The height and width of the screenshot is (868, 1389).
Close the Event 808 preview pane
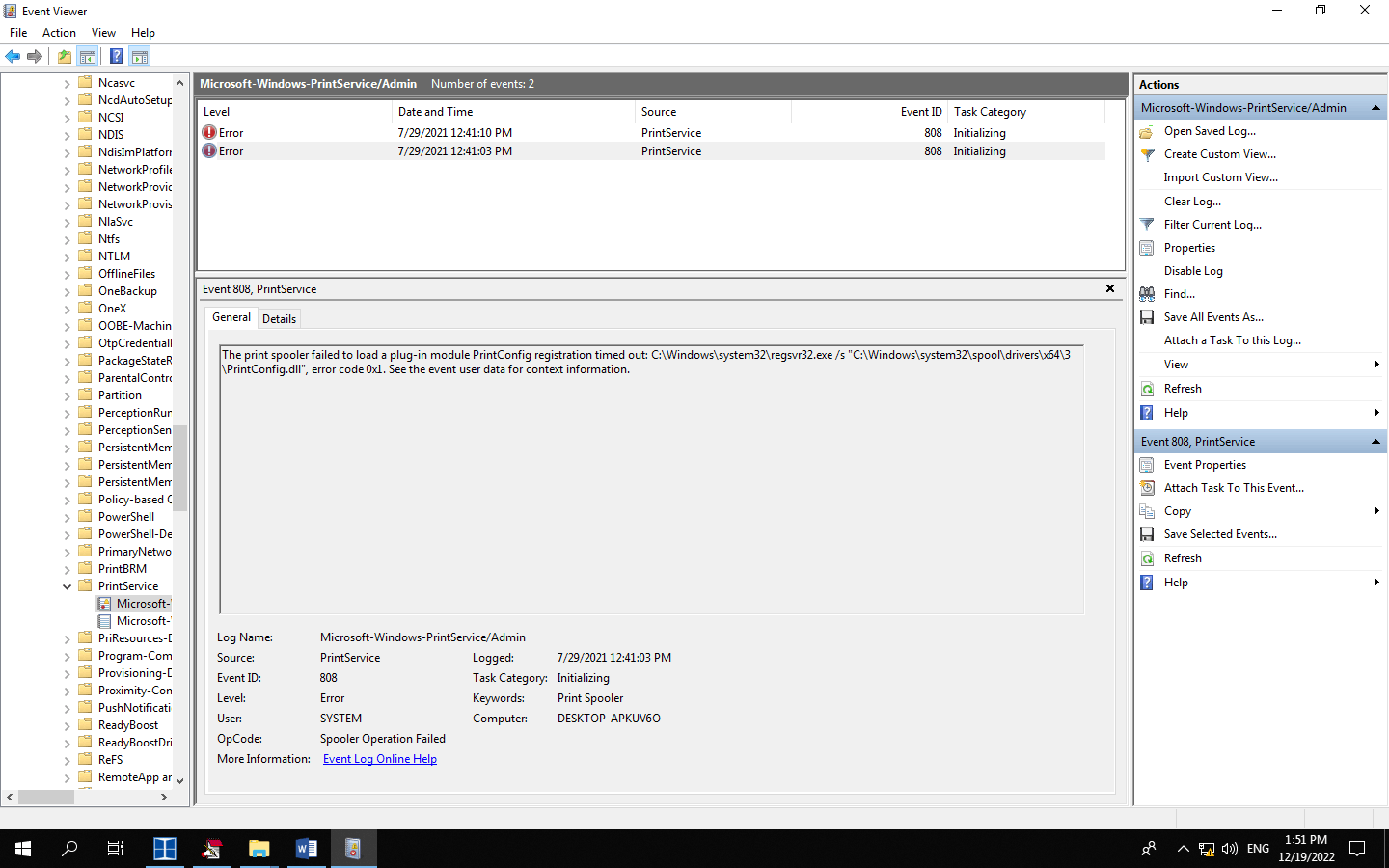[x=1110, y=288]
